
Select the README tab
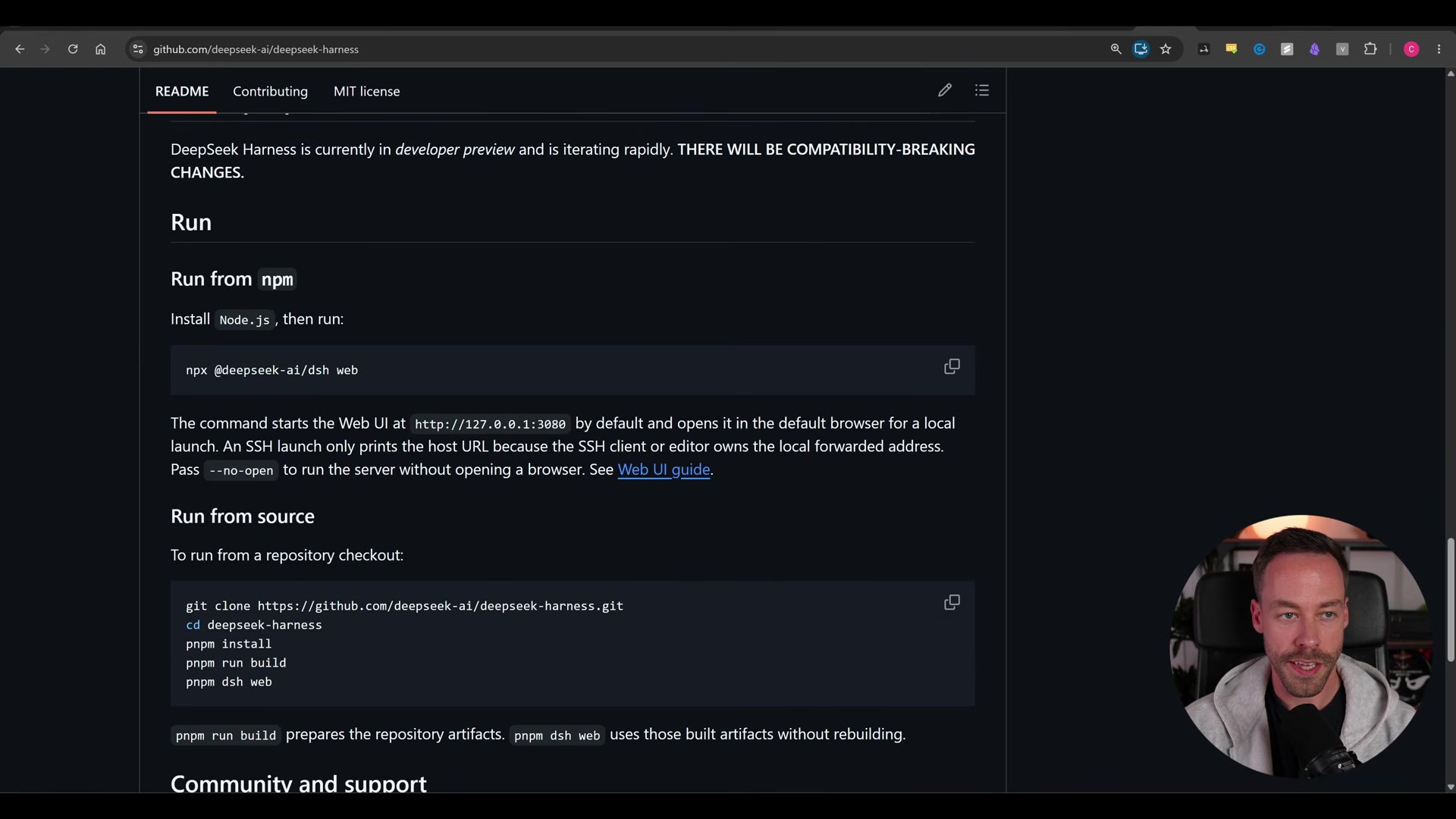[x=182, y=91]
